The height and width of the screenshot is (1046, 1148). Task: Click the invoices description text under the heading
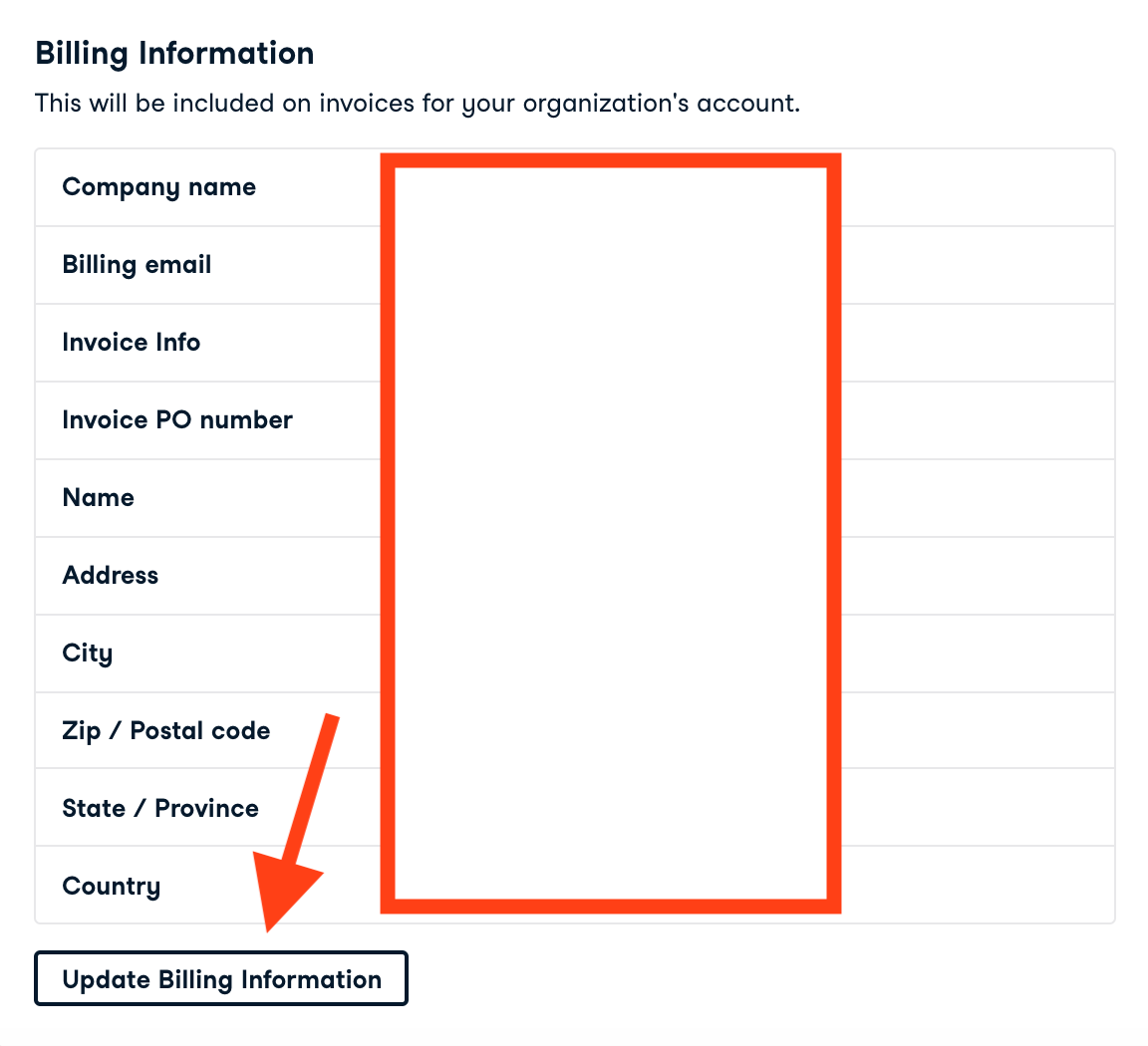point(417,103)
